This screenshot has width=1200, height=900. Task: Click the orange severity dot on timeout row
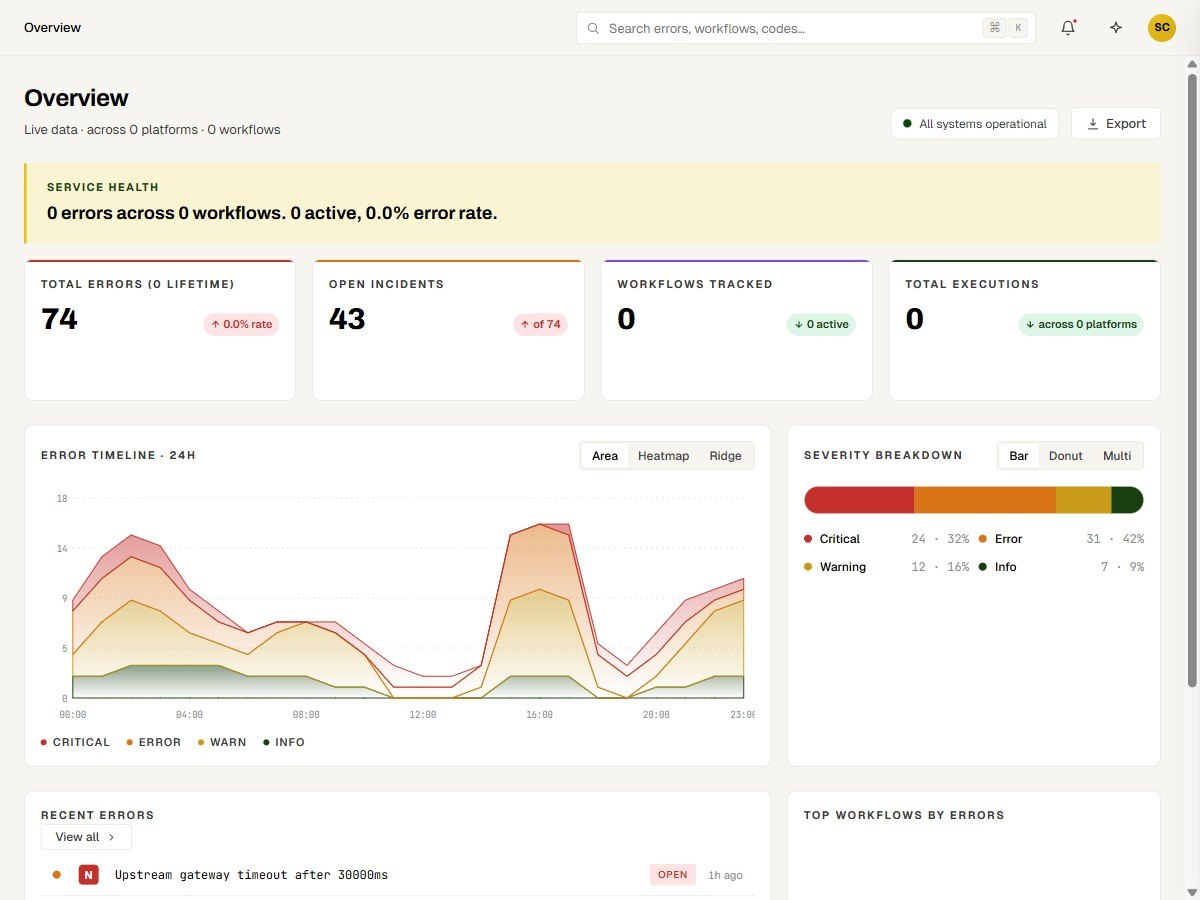pos(57,875)
